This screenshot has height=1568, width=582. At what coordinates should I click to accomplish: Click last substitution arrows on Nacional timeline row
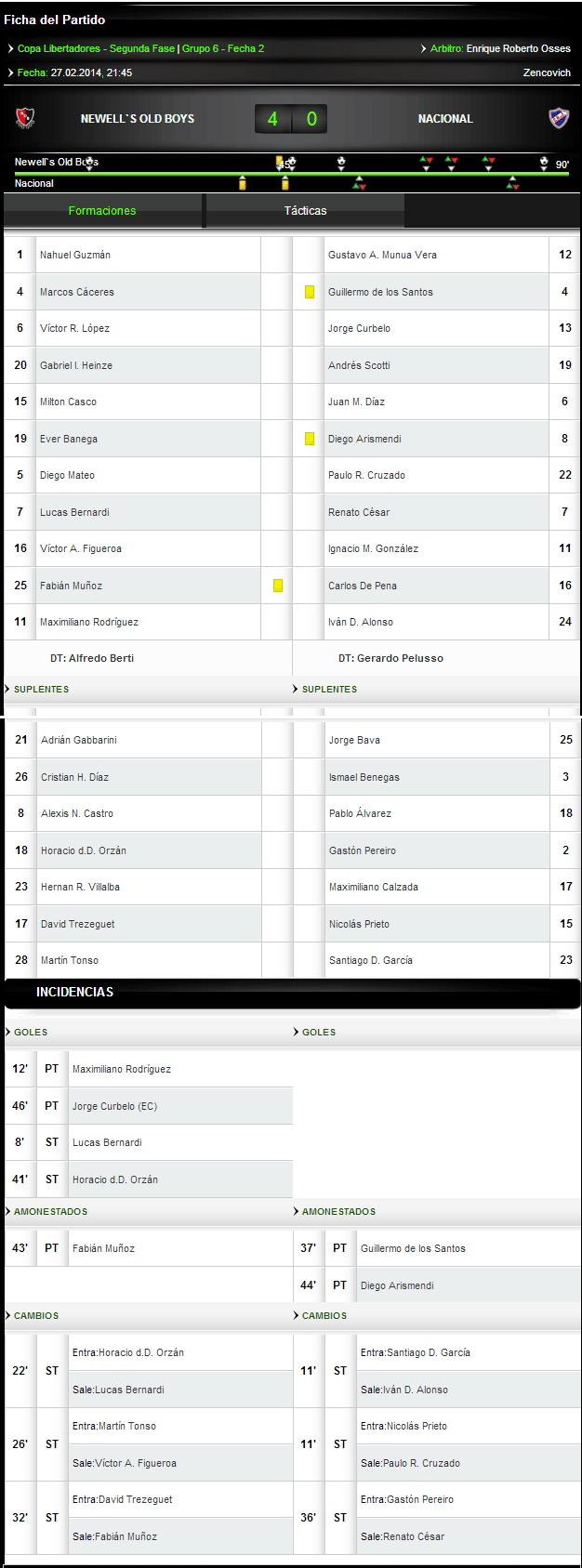tap(512, 183)
